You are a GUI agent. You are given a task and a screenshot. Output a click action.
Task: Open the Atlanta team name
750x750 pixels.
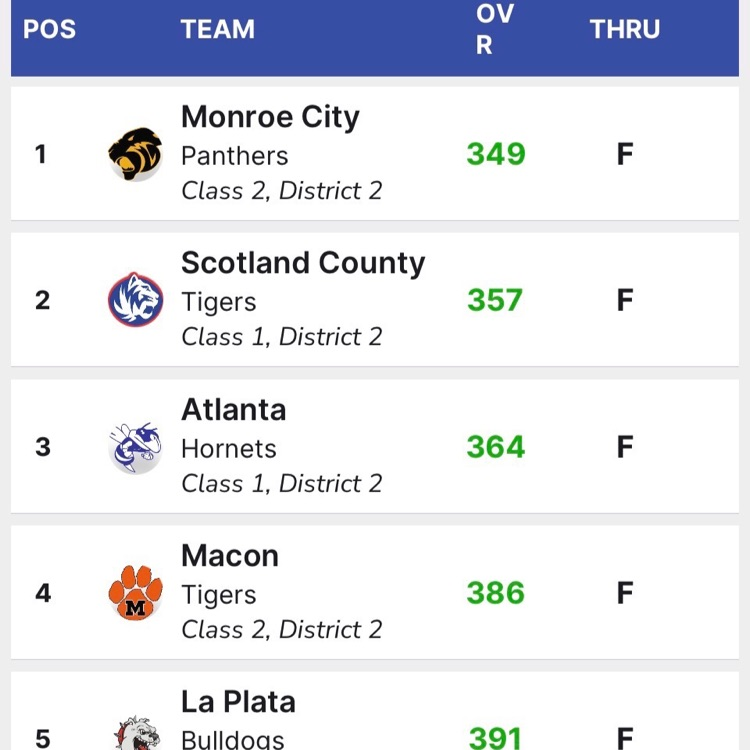click(233, 410)
